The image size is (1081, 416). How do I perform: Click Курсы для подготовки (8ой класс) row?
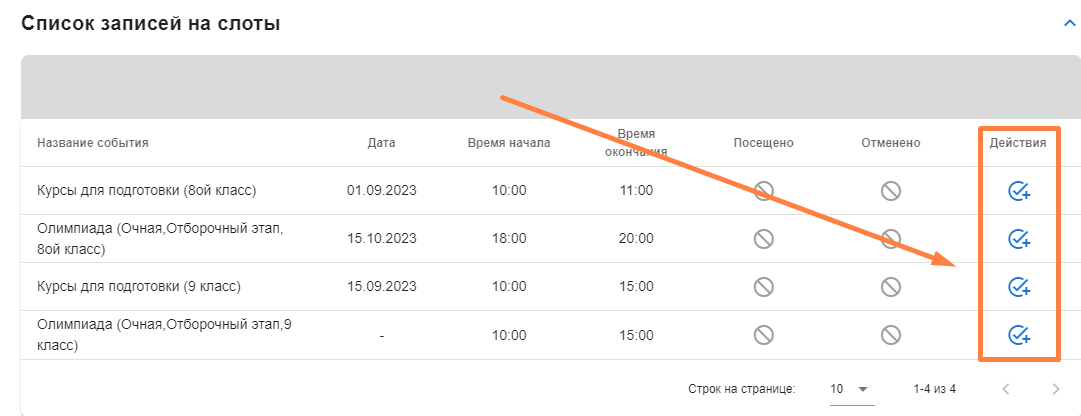click(x=147, y=191)
